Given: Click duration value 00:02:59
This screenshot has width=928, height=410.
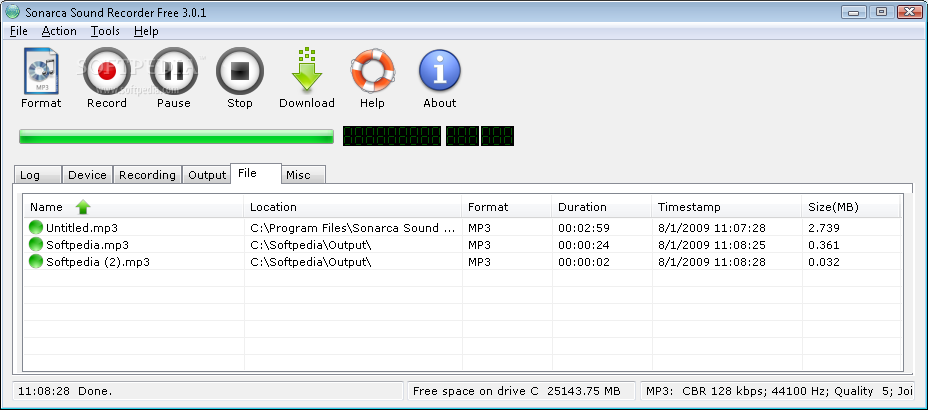Looking at the screenshot, I should coord(584,228).
